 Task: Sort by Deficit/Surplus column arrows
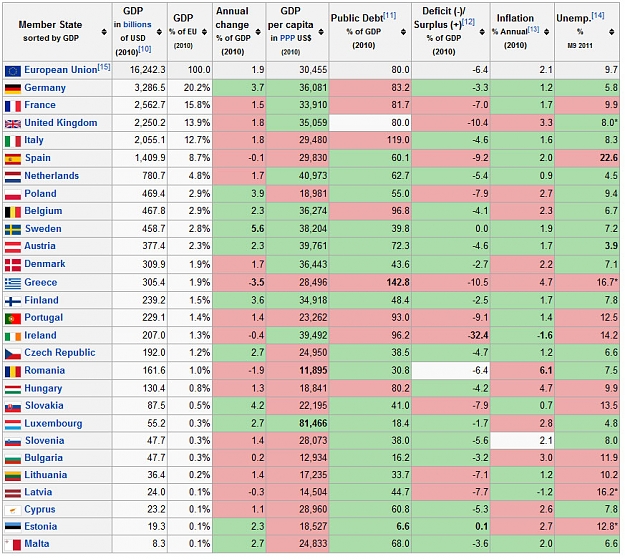coord(482,32)
